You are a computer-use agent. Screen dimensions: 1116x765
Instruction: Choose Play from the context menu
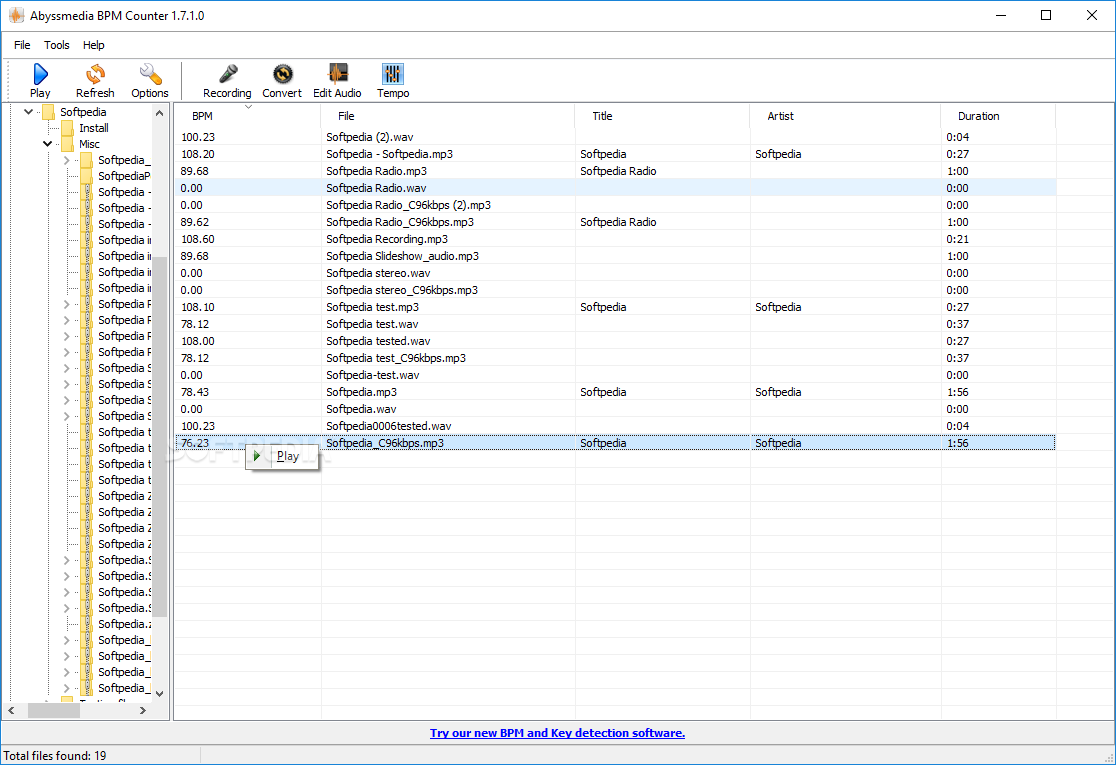[281, 456]
